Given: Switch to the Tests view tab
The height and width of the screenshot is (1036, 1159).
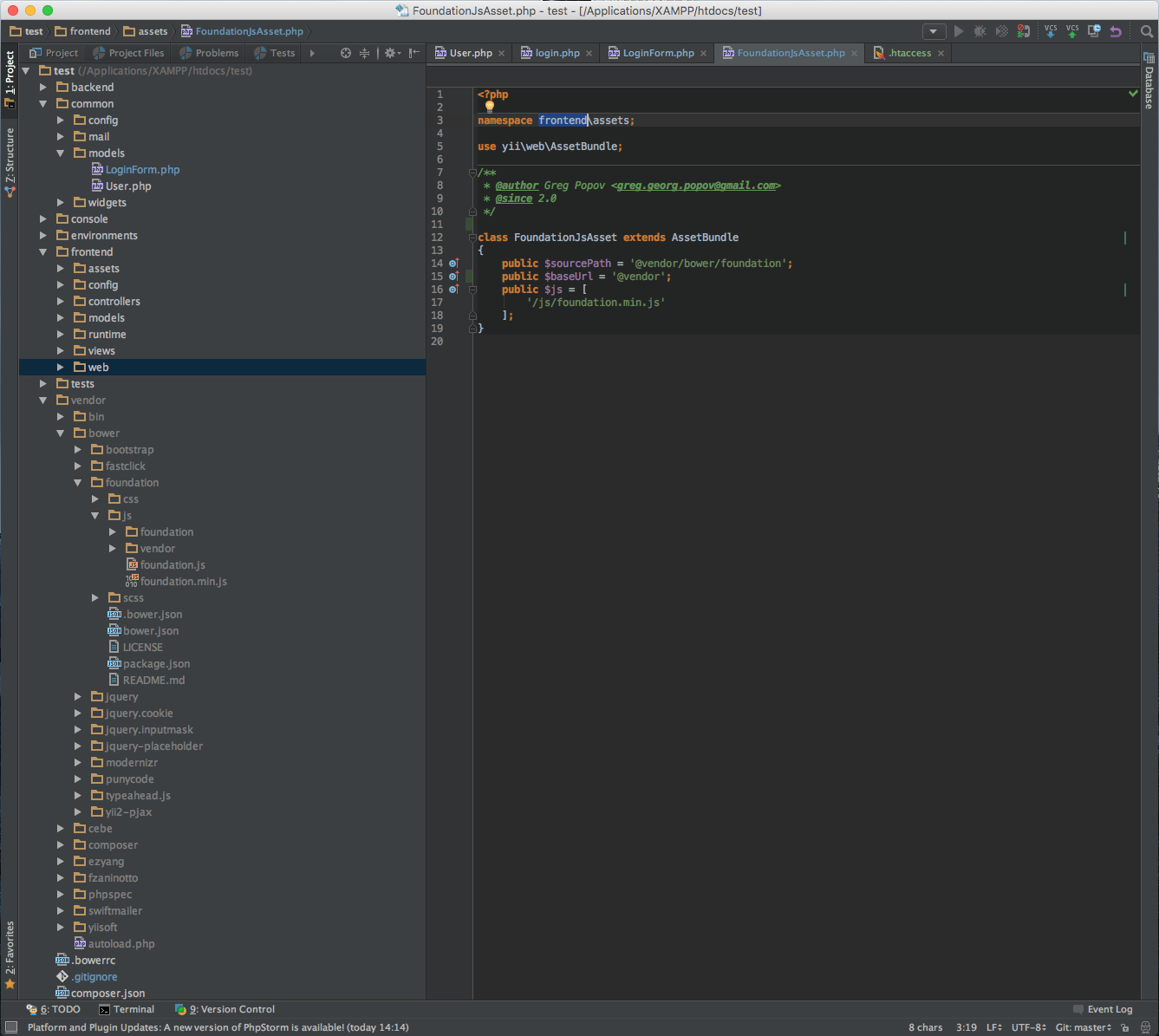Looking at the screenshot, I should point(275,53).
